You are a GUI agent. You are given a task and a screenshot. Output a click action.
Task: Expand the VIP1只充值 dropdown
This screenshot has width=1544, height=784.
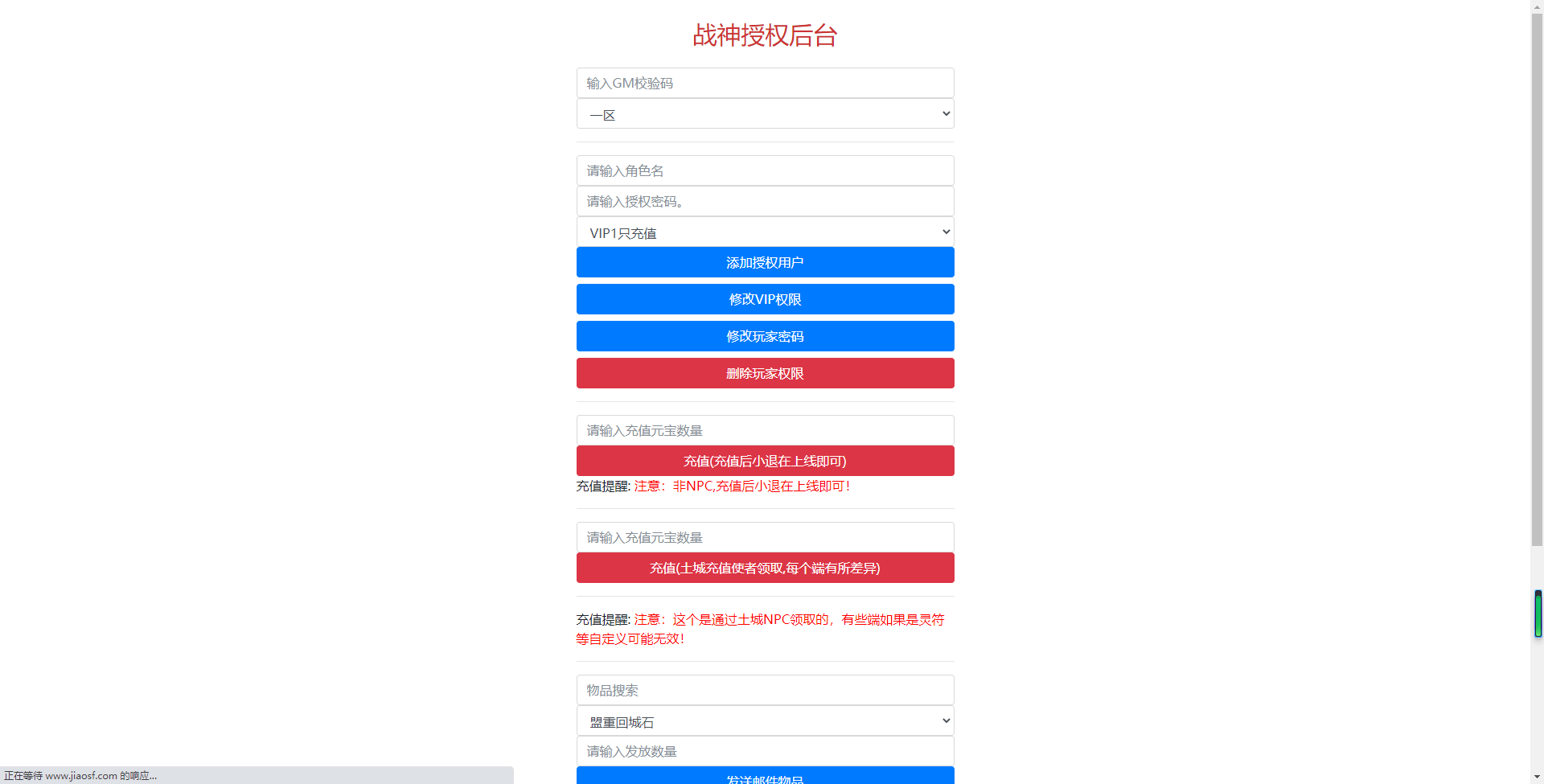(765, 232)
